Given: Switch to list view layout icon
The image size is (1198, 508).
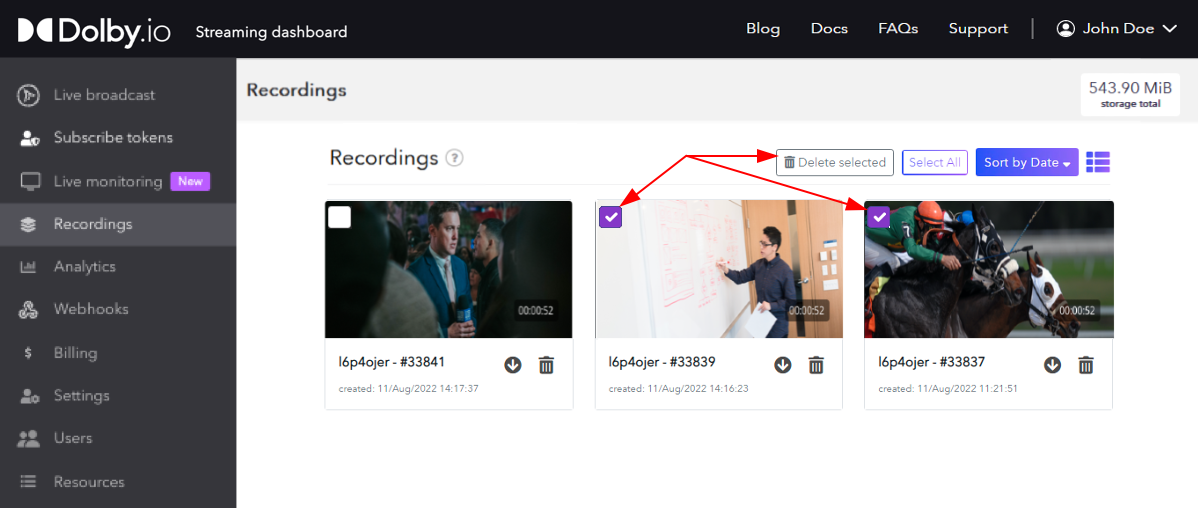Looking at the screenshot, I should (x=1098, y=162).
